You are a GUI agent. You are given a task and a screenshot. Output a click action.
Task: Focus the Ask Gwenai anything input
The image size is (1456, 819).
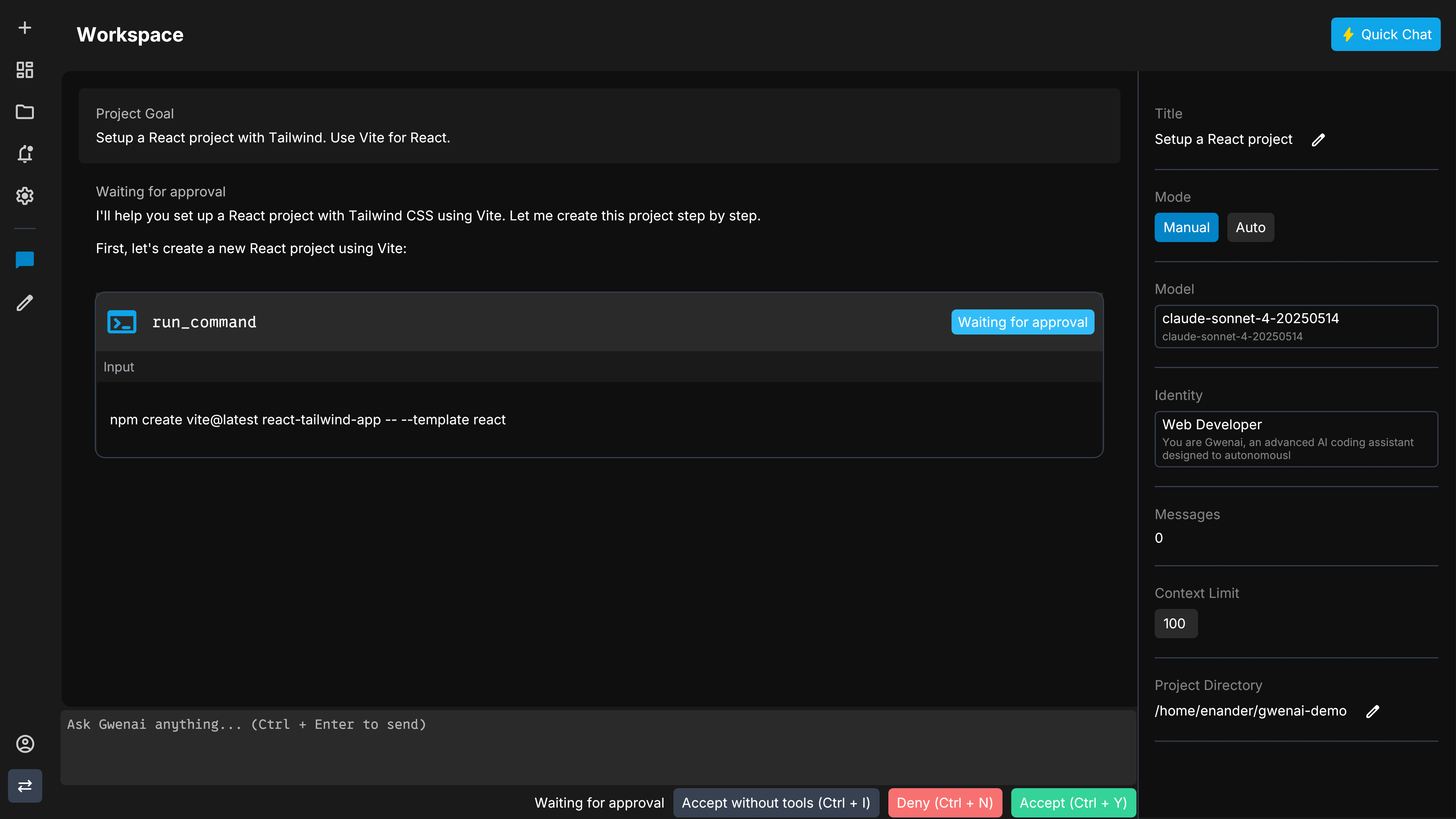[x=598, y=746]
